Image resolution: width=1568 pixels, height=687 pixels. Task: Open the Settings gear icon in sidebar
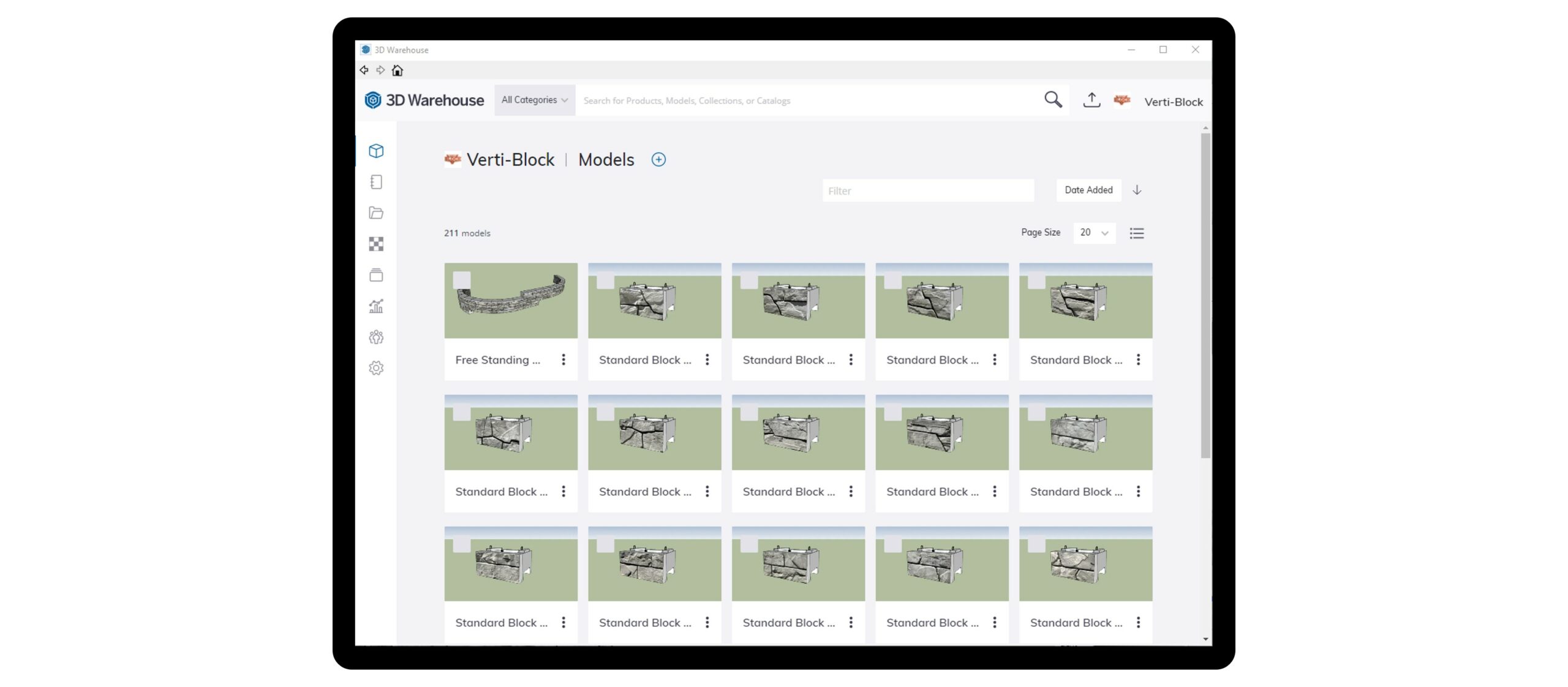click(376, 368)
